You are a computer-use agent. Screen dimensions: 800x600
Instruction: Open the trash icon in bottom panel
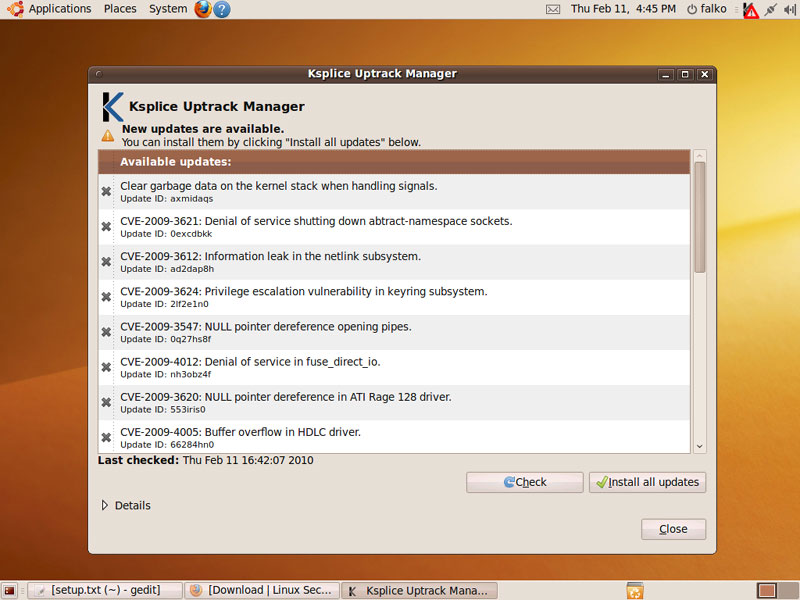click(634, 590)
